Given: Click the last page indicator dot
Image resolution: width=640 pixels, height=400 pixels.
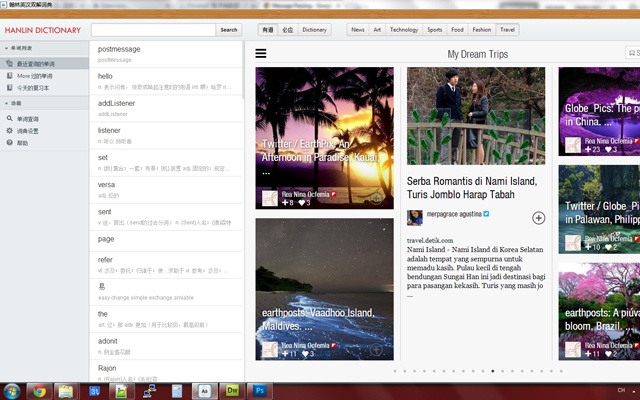Looking at the screenshot, I should click(561, 371).
